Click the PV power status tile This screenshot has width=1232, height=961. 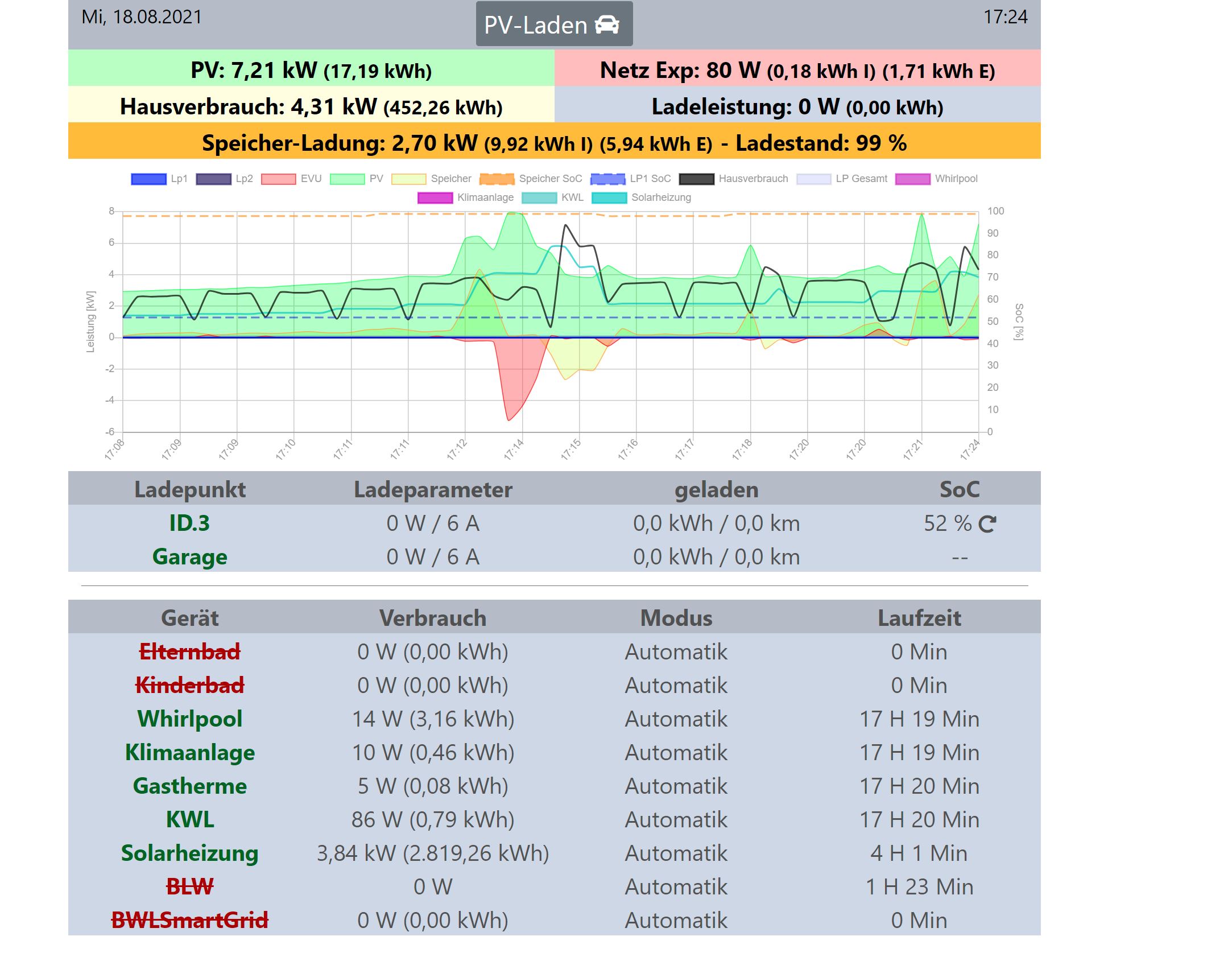click(x=311, y=71)
